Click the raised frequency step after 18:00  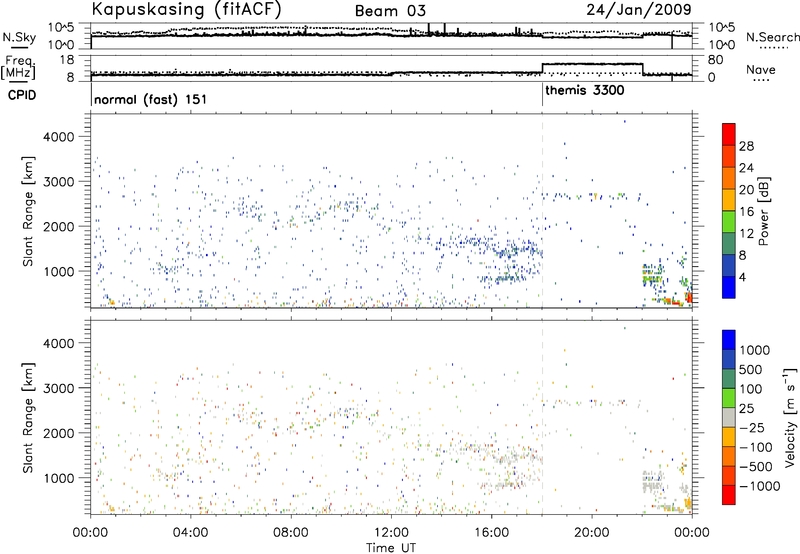click(x=592, y=64)
